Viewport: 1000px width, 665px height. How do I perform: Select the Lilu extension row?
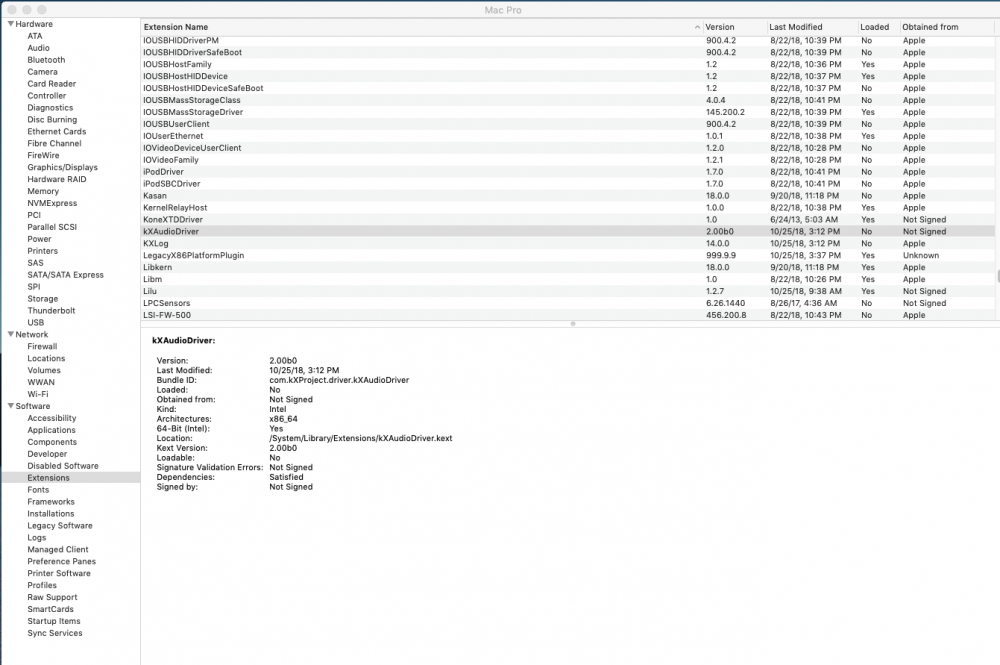(x=568, y=291)
